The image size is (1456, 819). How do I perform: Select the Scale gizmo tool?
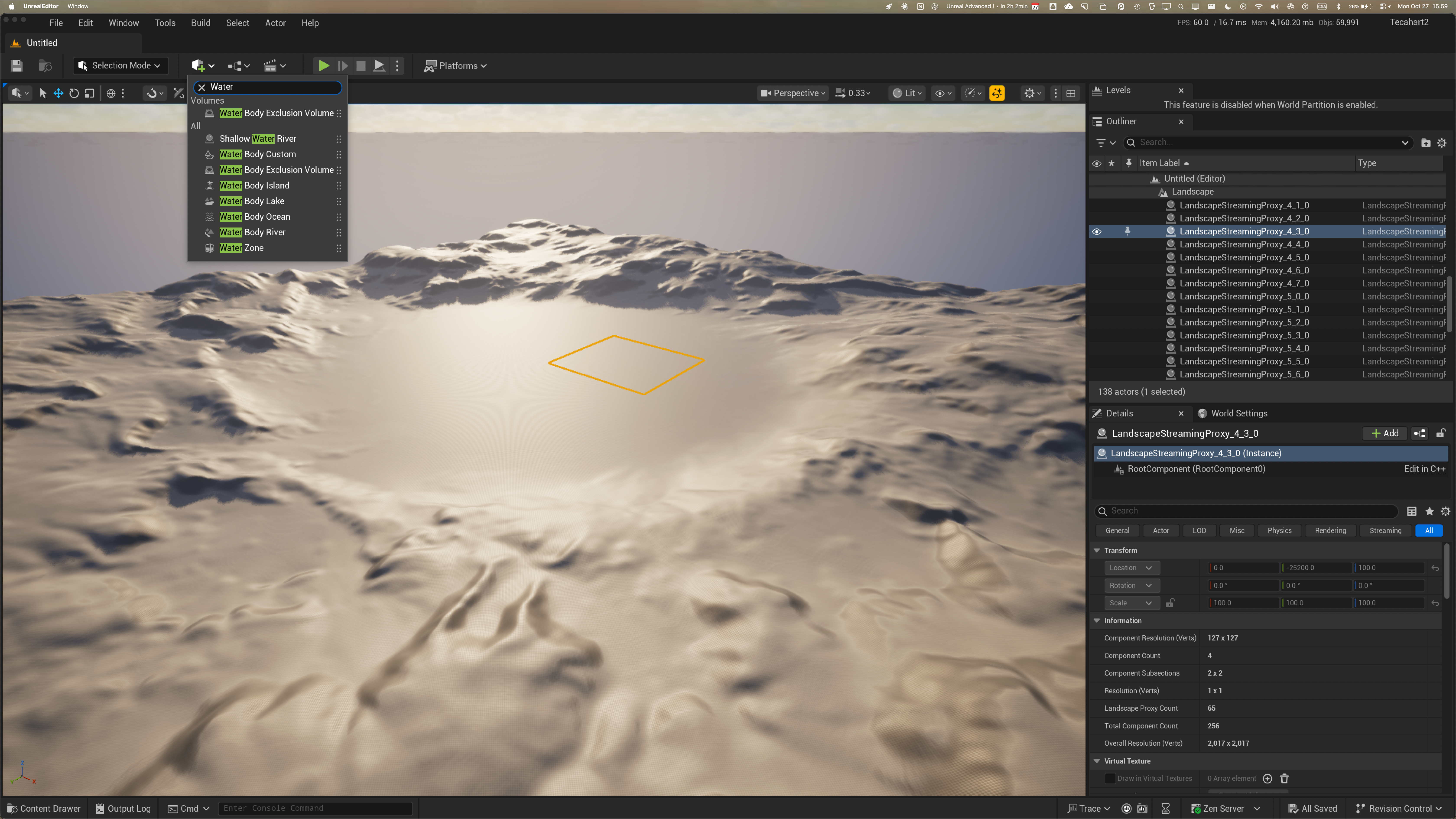click(89, 93)
